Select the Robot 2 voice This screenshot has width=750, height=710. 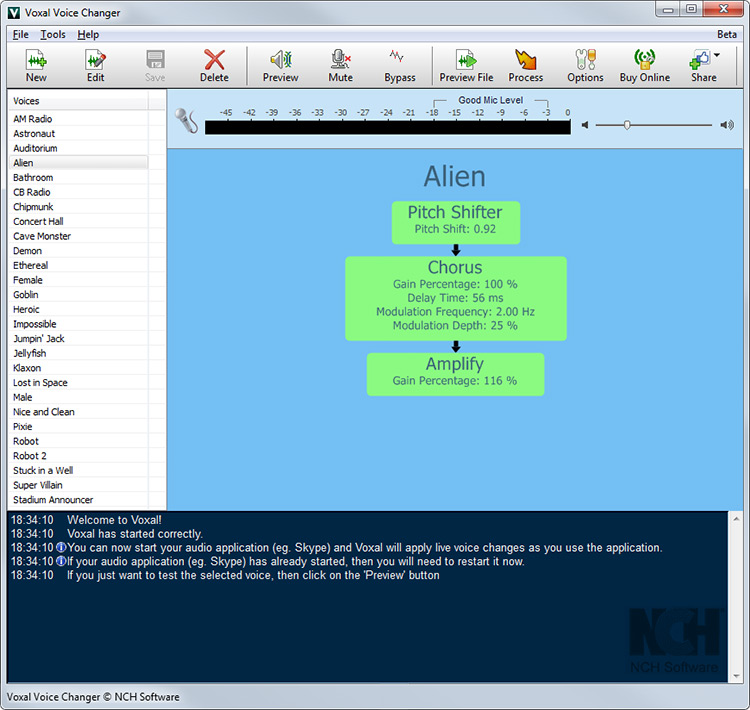point(78,456)
